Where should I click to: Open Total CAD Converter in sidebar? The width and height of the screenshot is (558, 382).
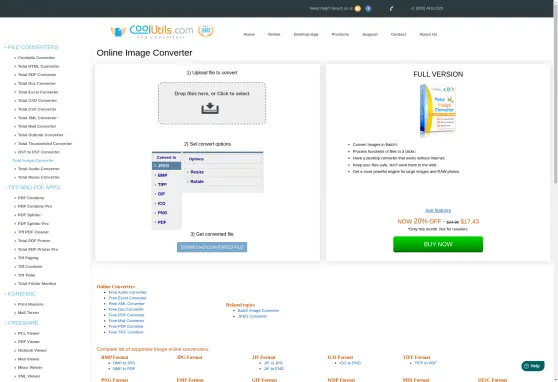(37, 101)
